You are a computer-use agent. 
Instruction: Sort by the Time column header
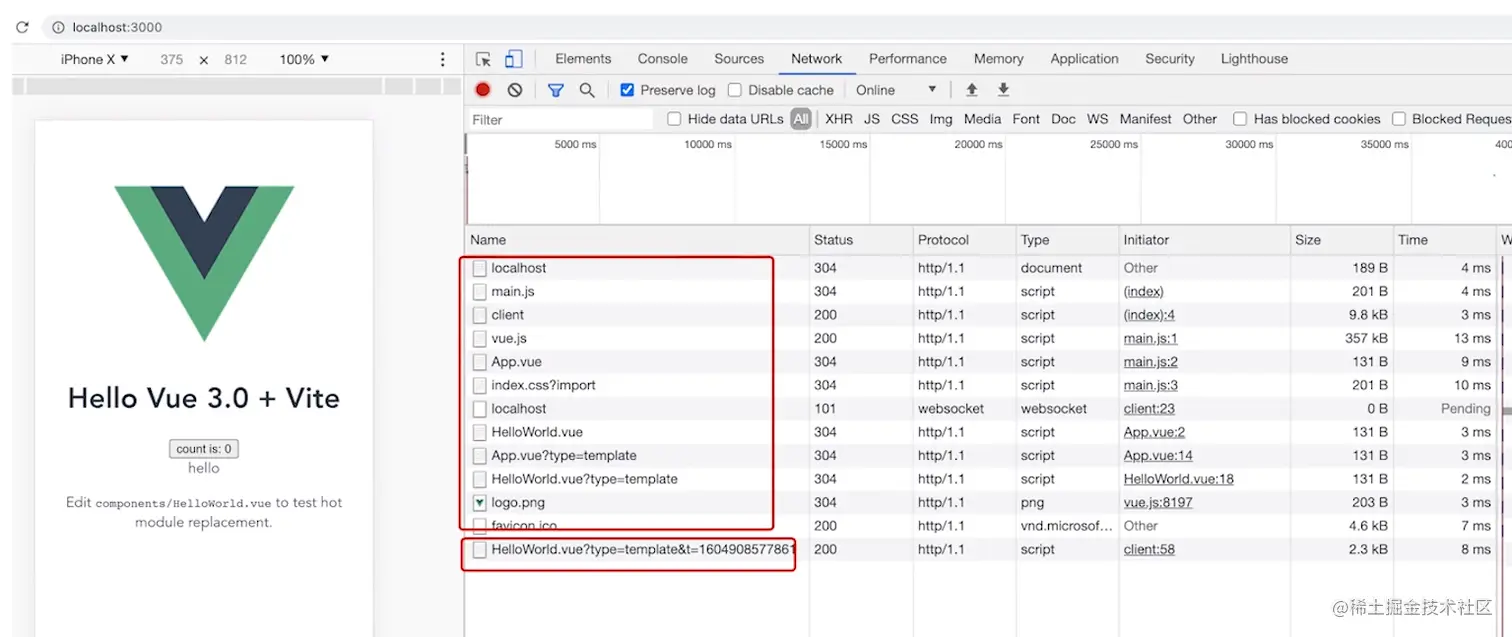coord(1445,240)
